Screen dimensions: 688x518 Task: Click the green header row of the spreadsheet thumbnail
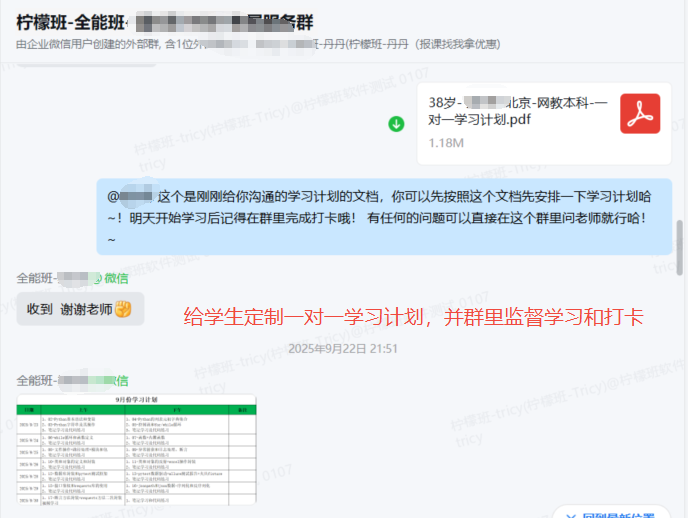(136, 410)
